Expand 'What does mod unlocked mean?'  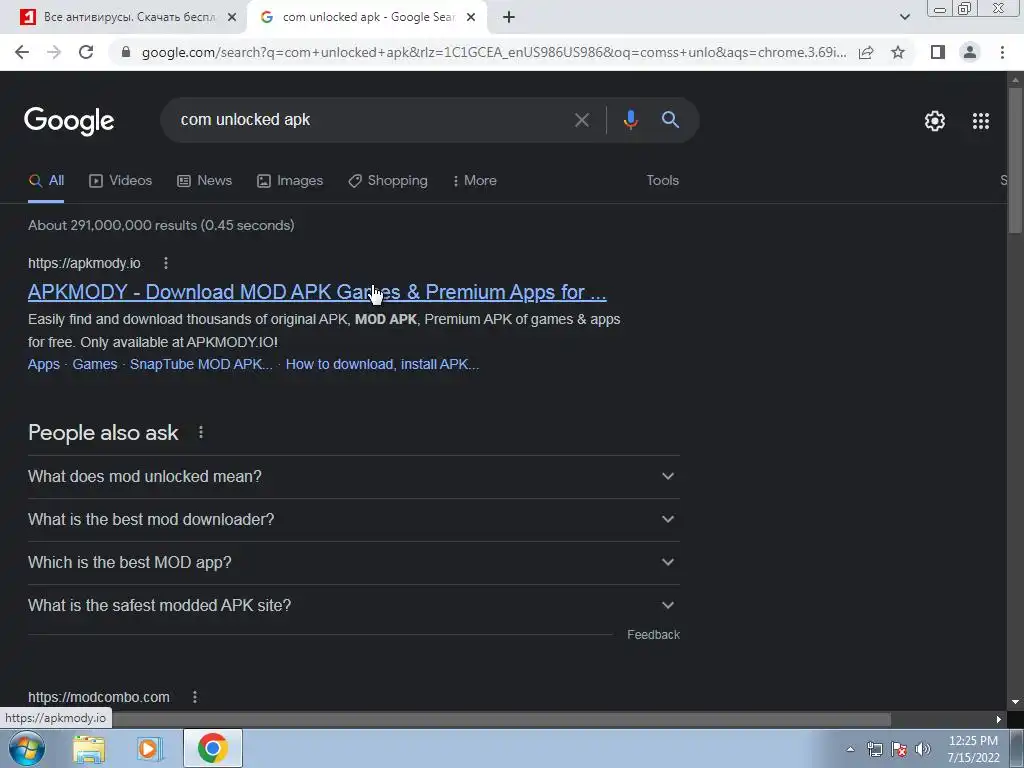click(354, 477)
